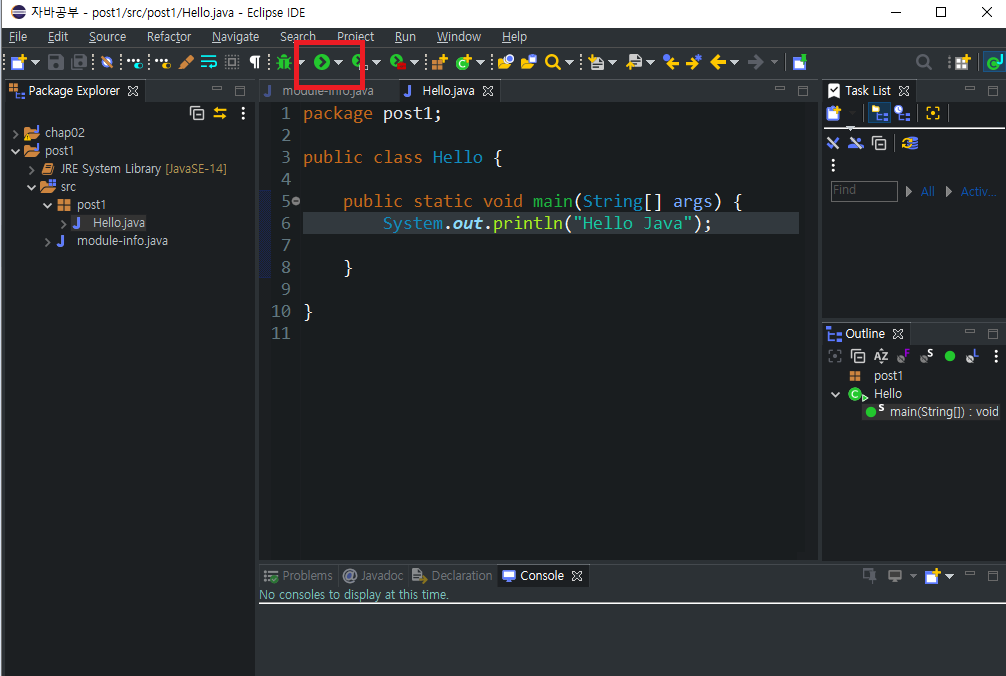The height and width of the screenshot is (676, 1006).
Task: Open Package Explorer view menu dots
Action: [x=243, y=114]
